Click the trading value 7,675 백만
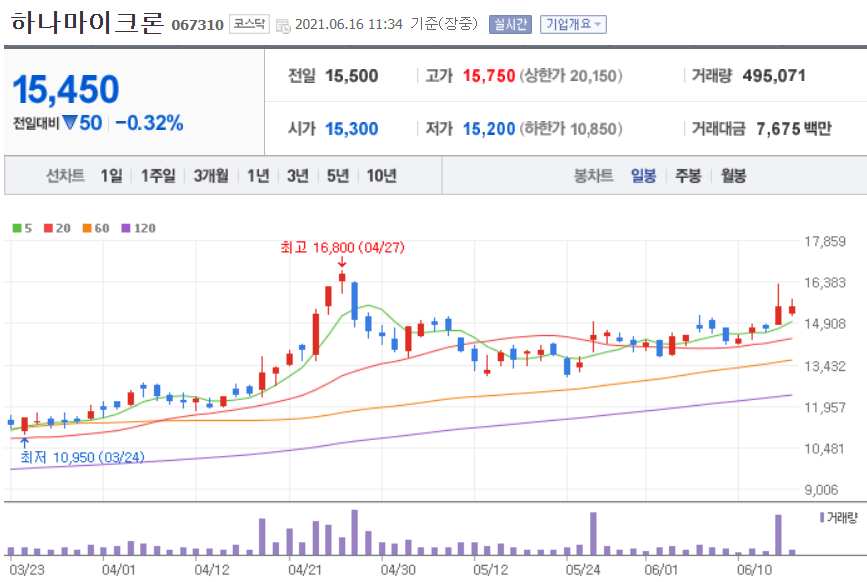Viewport: 867px width, 582px height. pyautogui.click(x=794, y=129)
